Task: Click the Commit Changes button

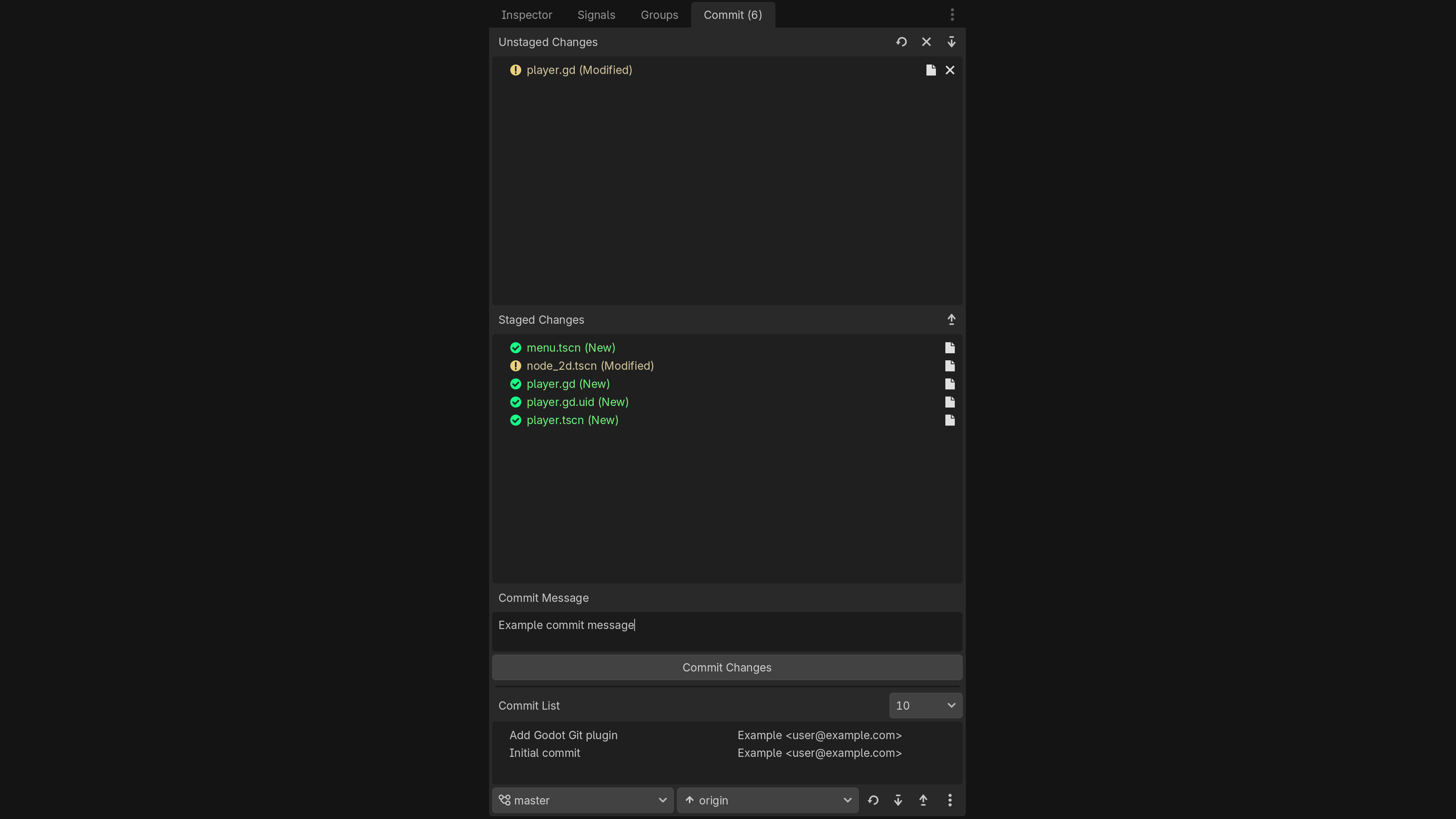Action: pyautogui.click(x=727, y=668)
